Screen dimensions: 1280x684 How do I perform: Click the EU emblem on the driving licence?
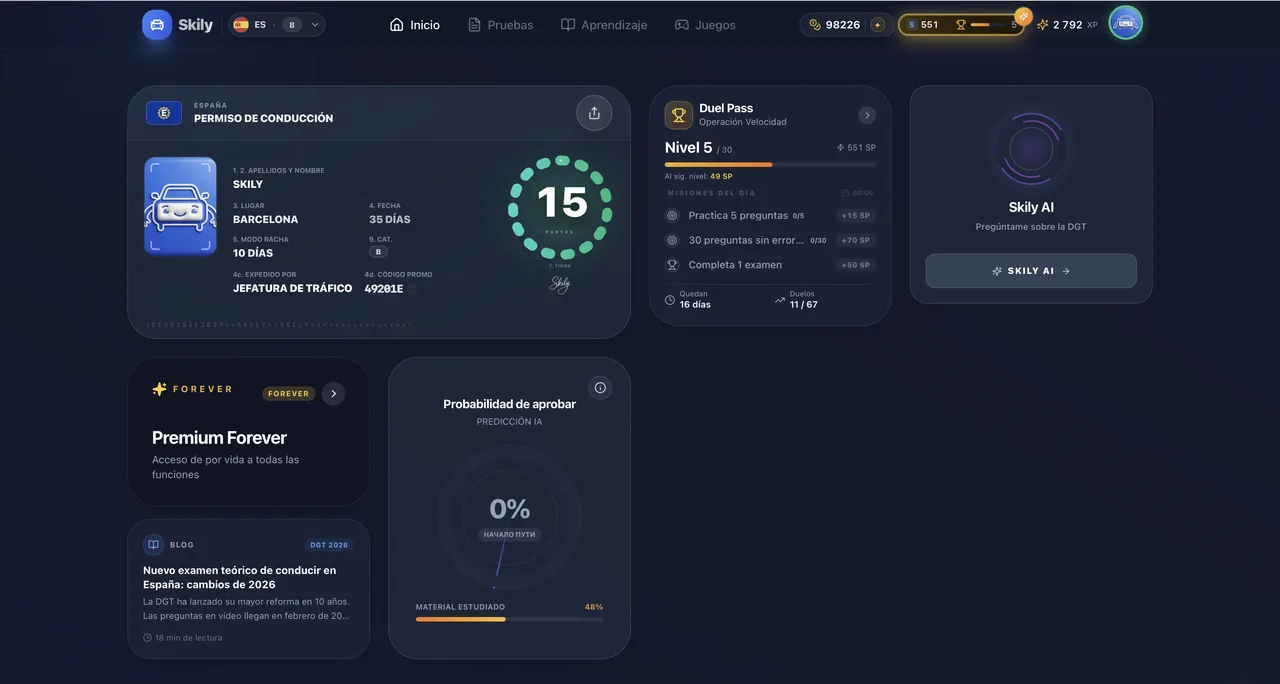click(164, 113)
